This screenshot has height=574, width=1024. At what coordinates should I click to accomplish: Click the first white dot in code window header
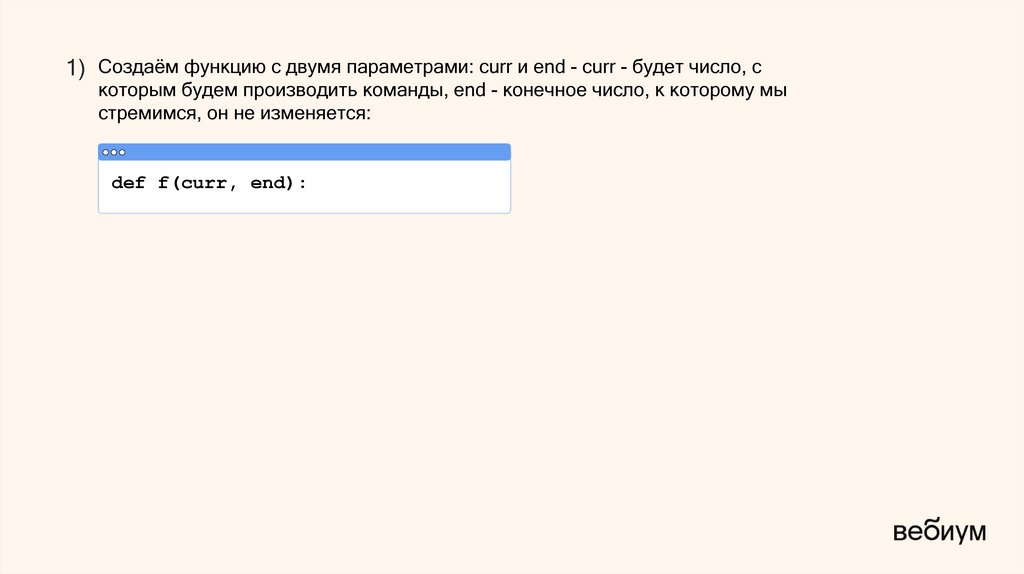[105, 152]
